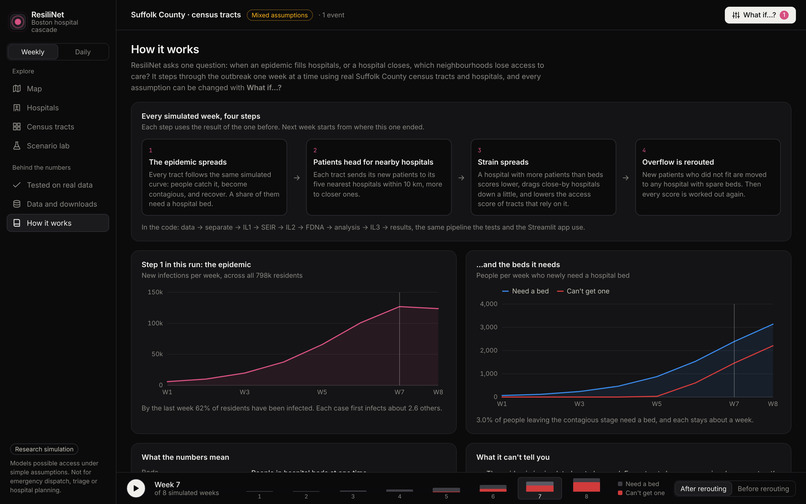Click 'Behind the numbers' sidebar section label
This screenshot has height=504, width=806.
pyautogui.click(x=42, y=168)
